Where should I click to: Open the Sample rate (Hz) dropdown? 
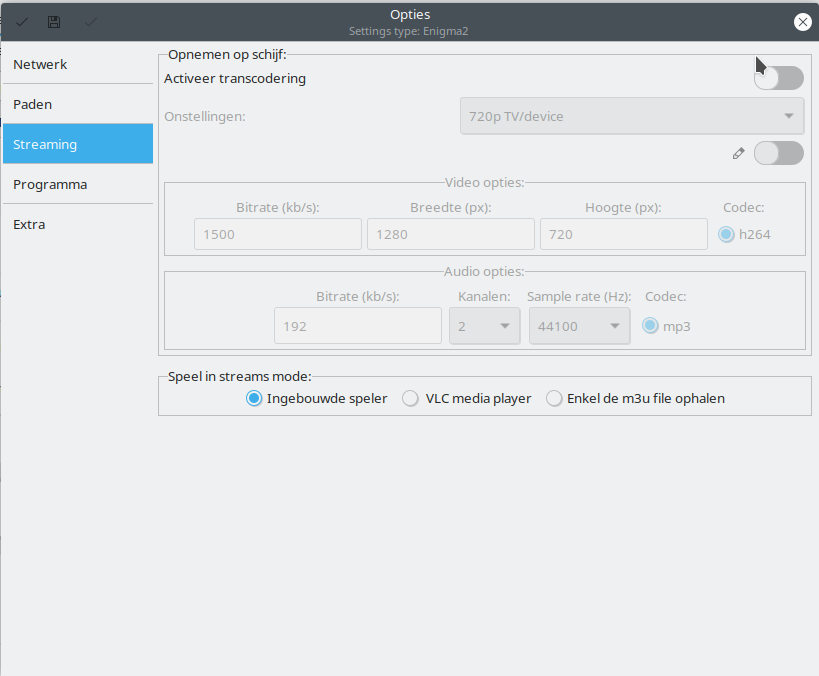579,326
